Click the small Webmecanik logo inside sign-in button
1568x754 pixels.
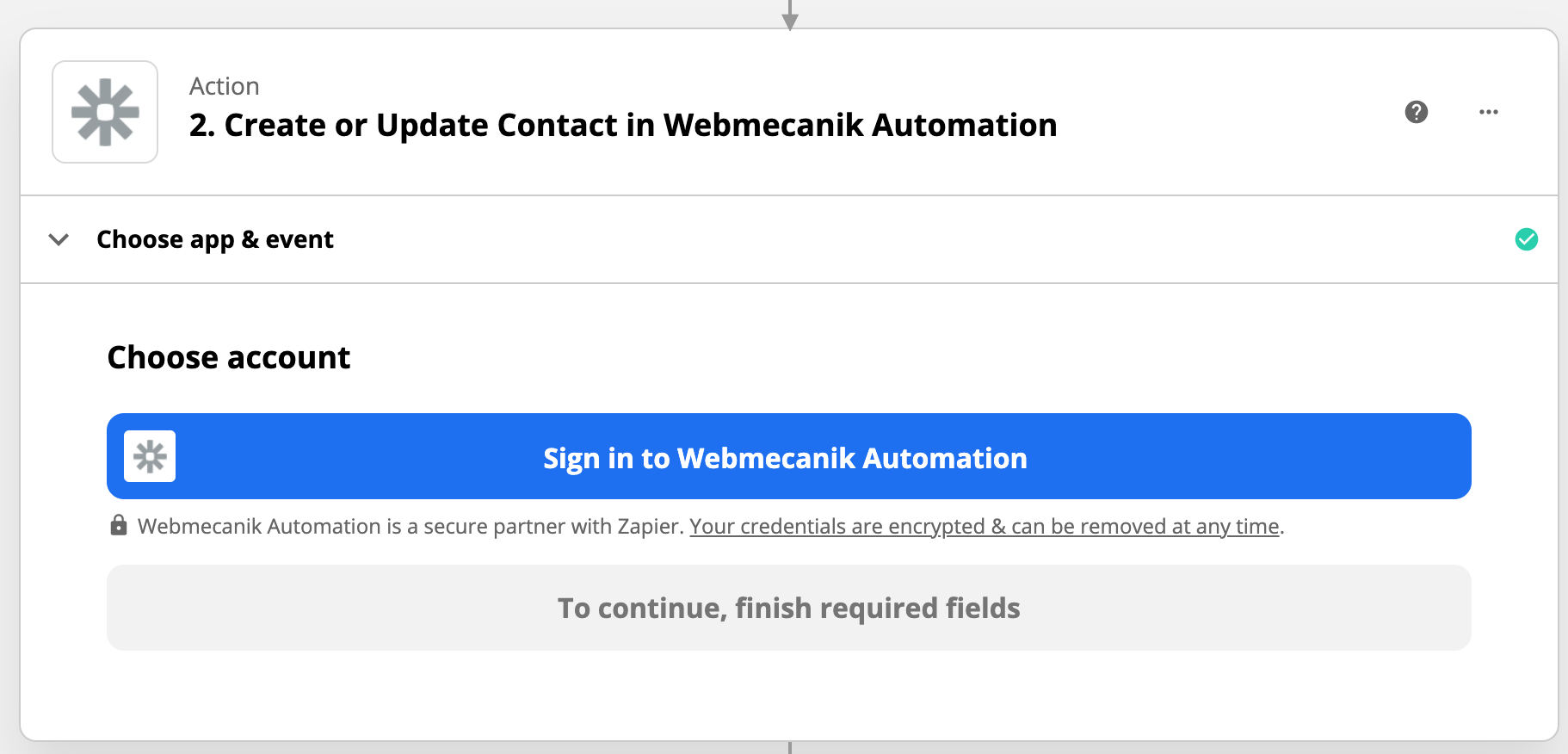[x=150, y=456]
